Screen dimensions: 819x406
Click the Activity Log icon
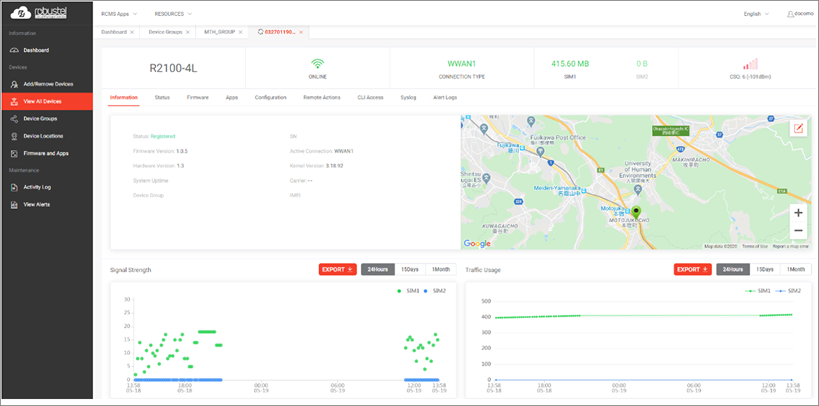[15, 187]
